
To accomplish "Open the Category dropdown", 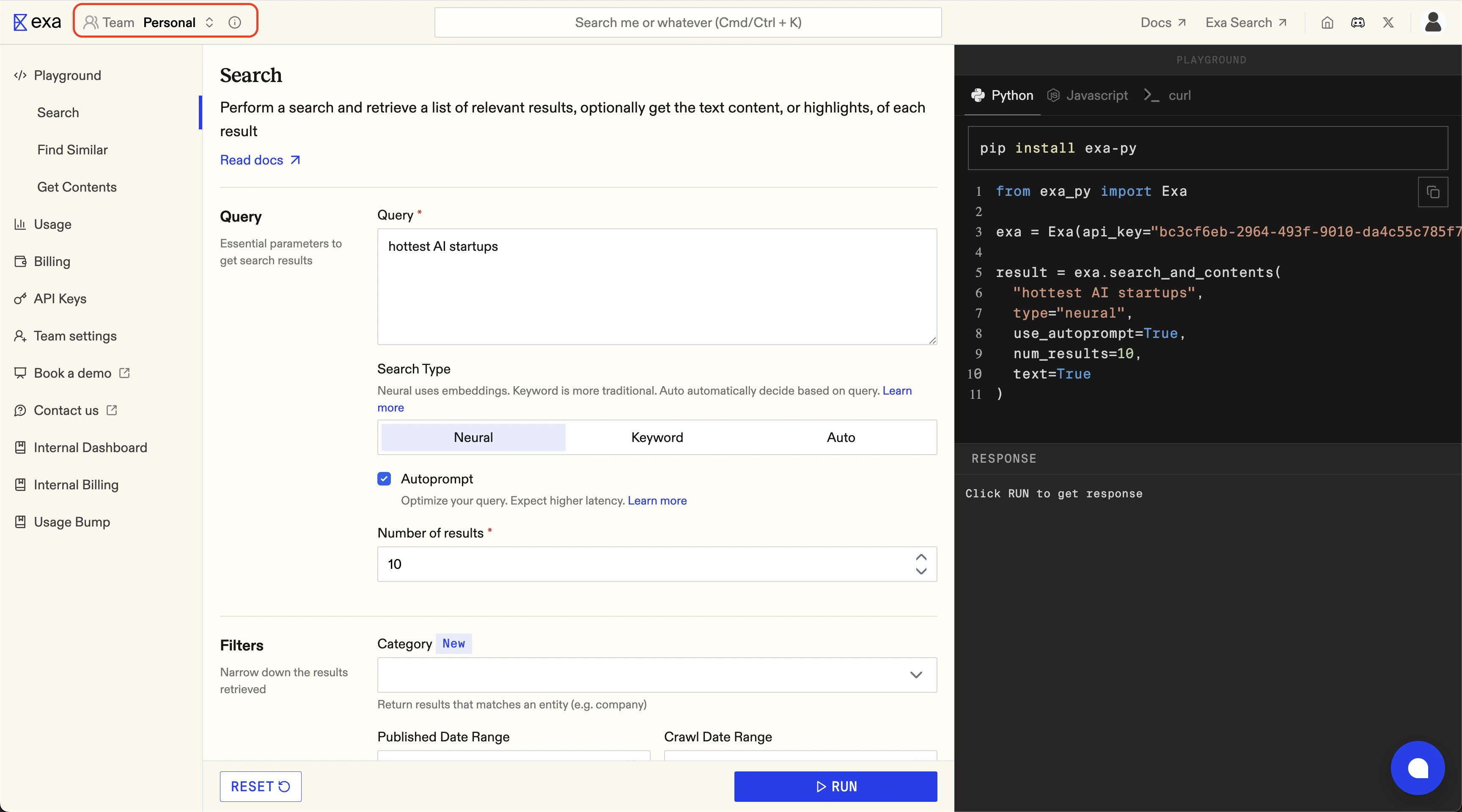I will (x=657, y=675).
